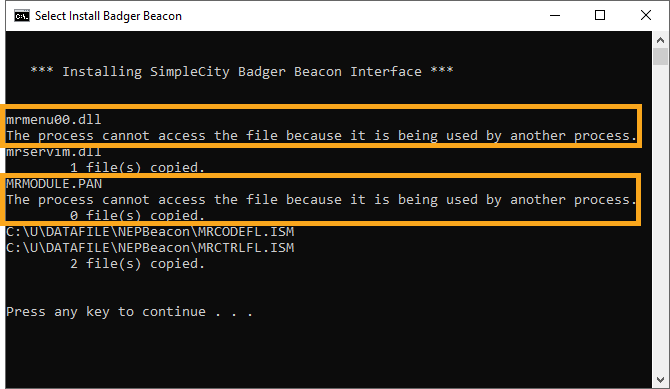
Task: Click the window title text 'Select Install Badger Beacon'
Action: [x=108, y=16]
